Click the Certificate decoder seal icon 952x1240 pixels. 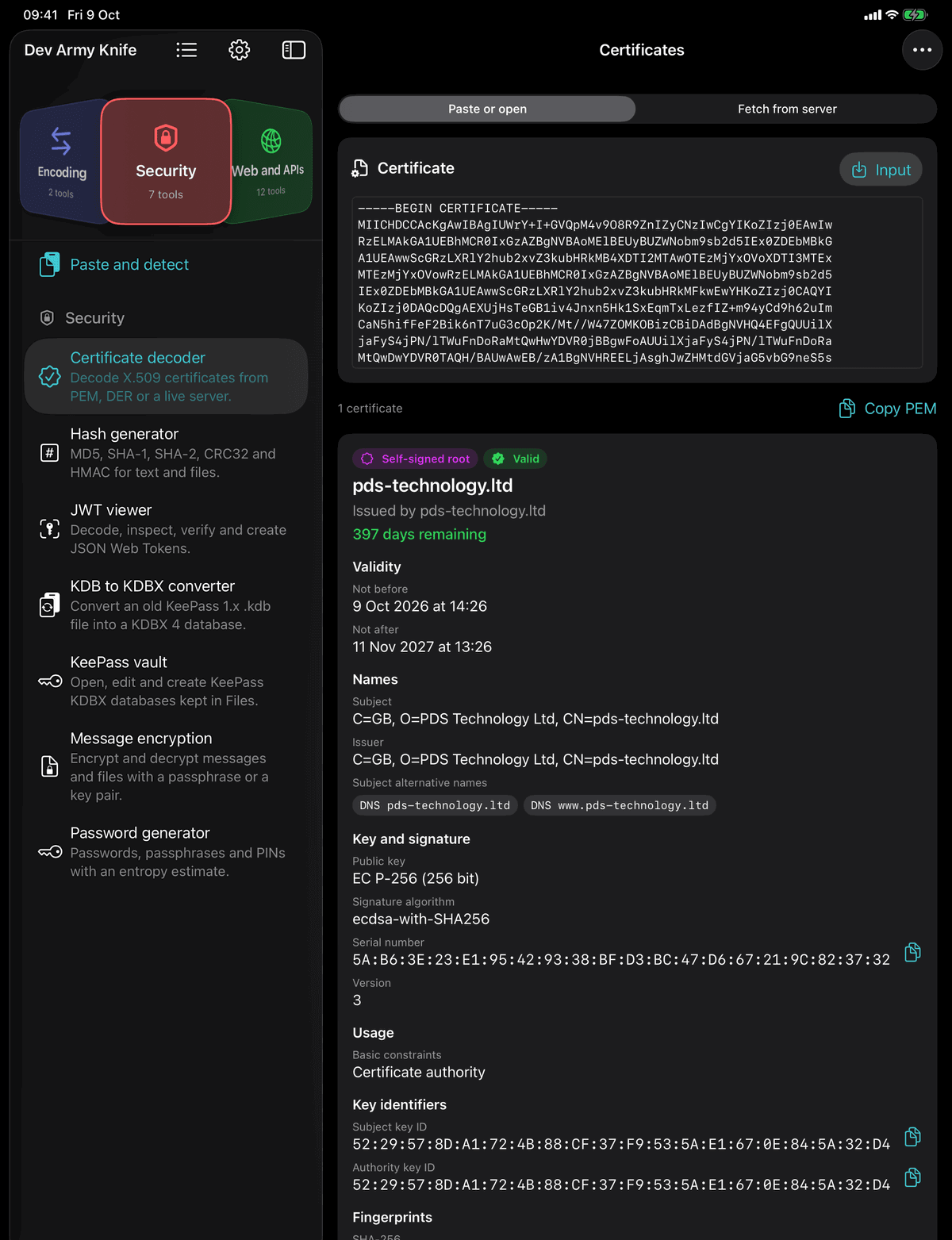tap(49, 376)
